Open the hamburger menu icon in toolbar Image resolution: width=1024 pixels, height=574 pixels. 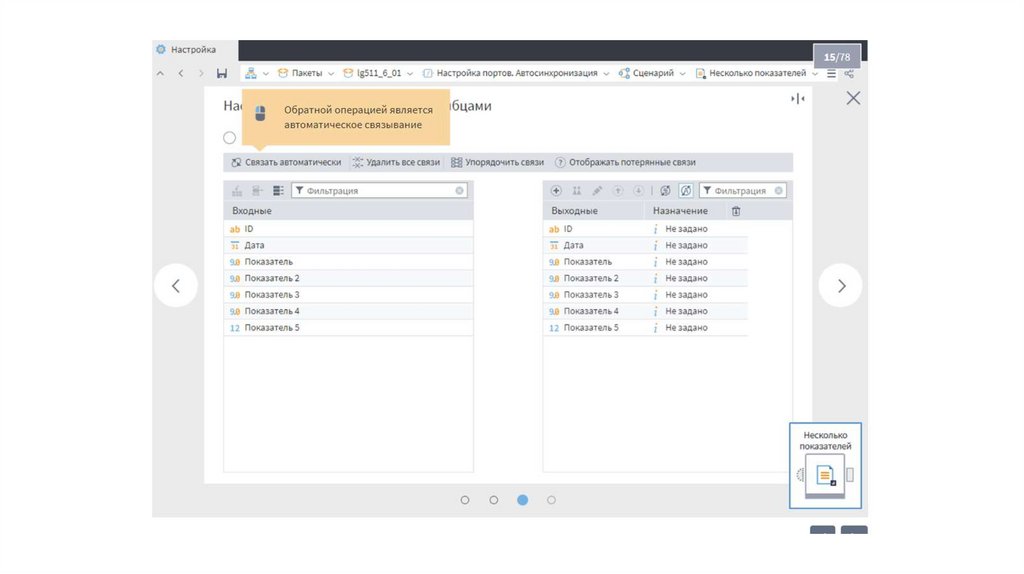[831, 73]
